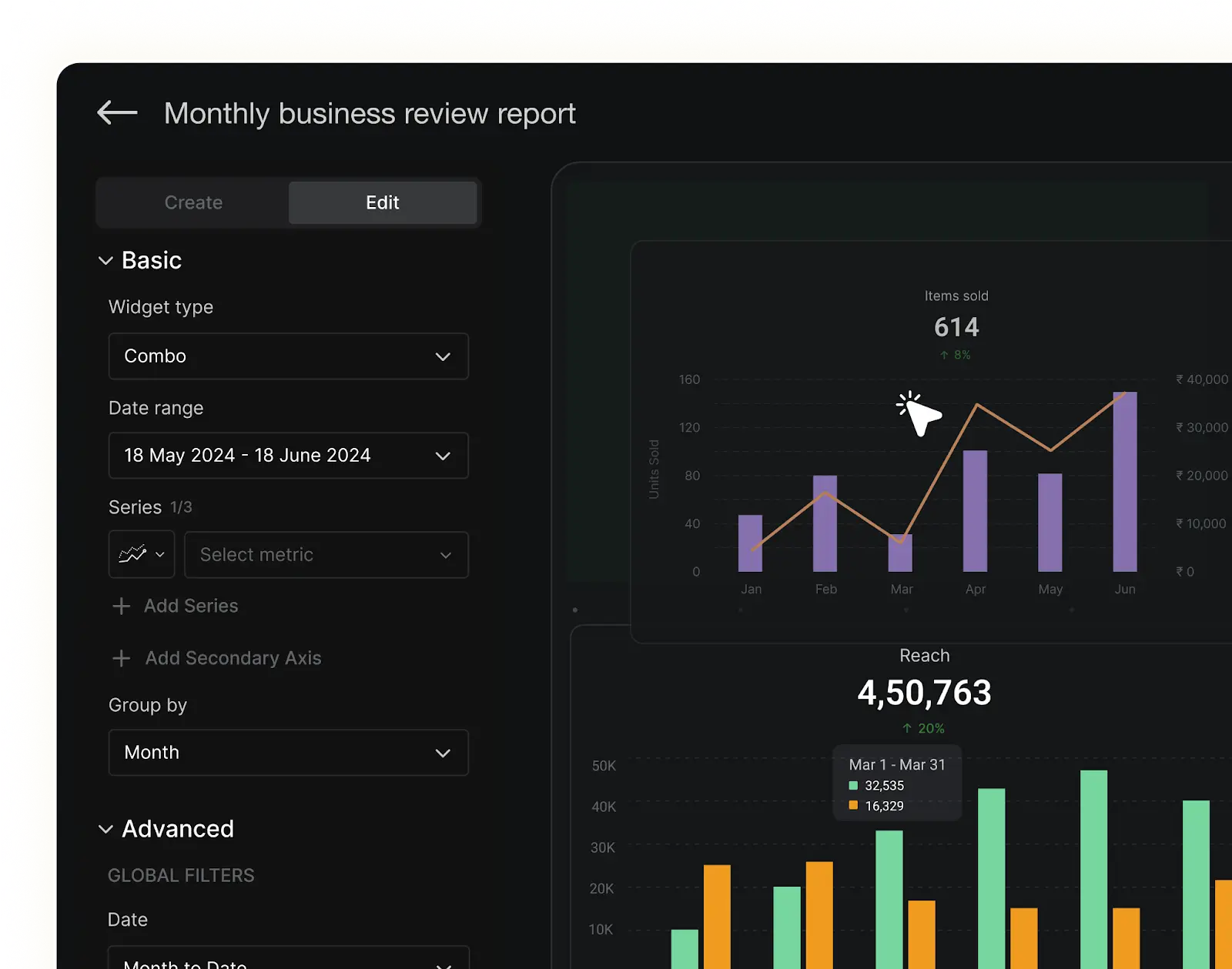Click the Series 1/3 label
The image size is (1232, 969).
pos(150,507)
